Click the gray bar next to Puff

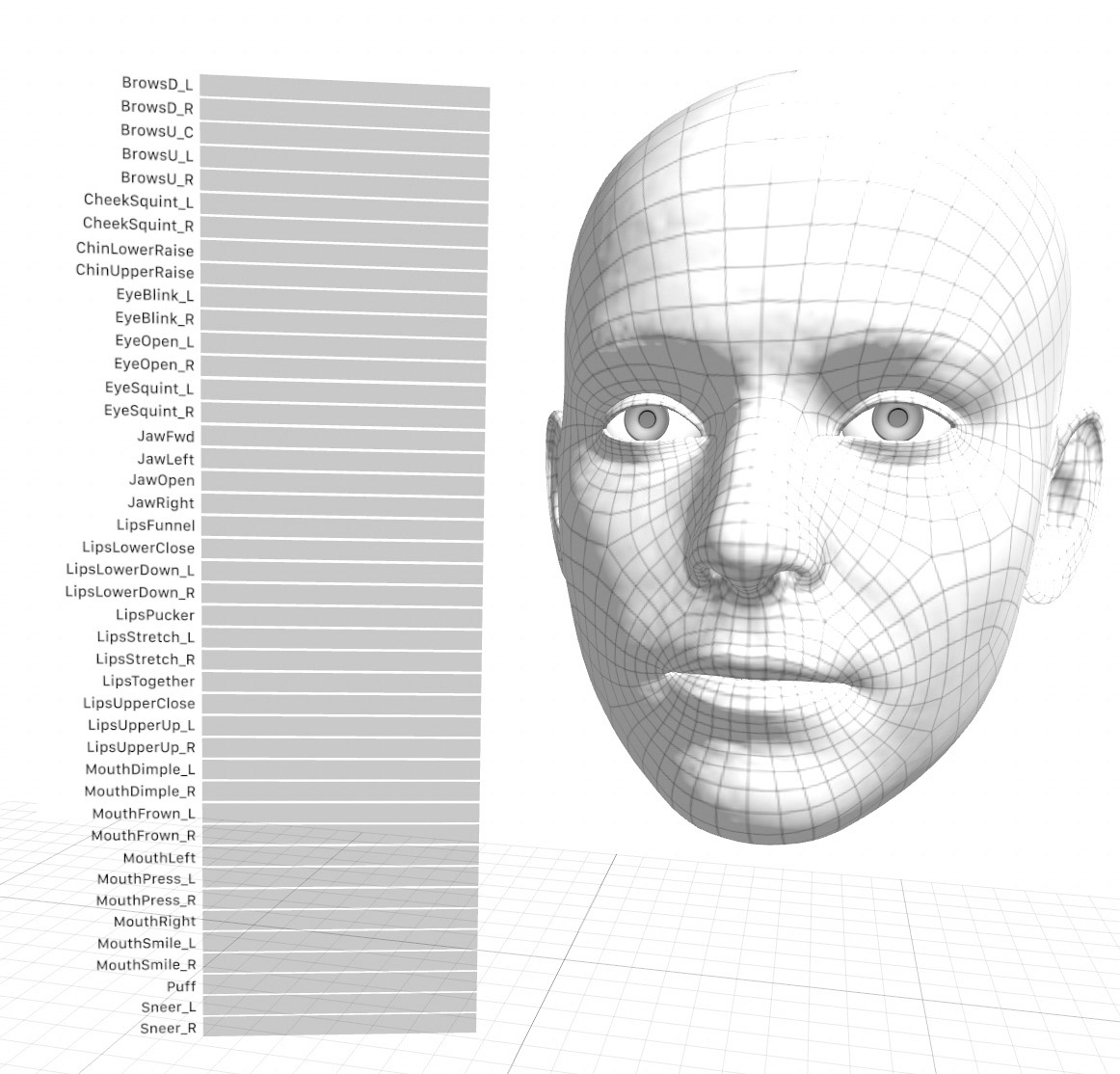(x=339, y=984)
